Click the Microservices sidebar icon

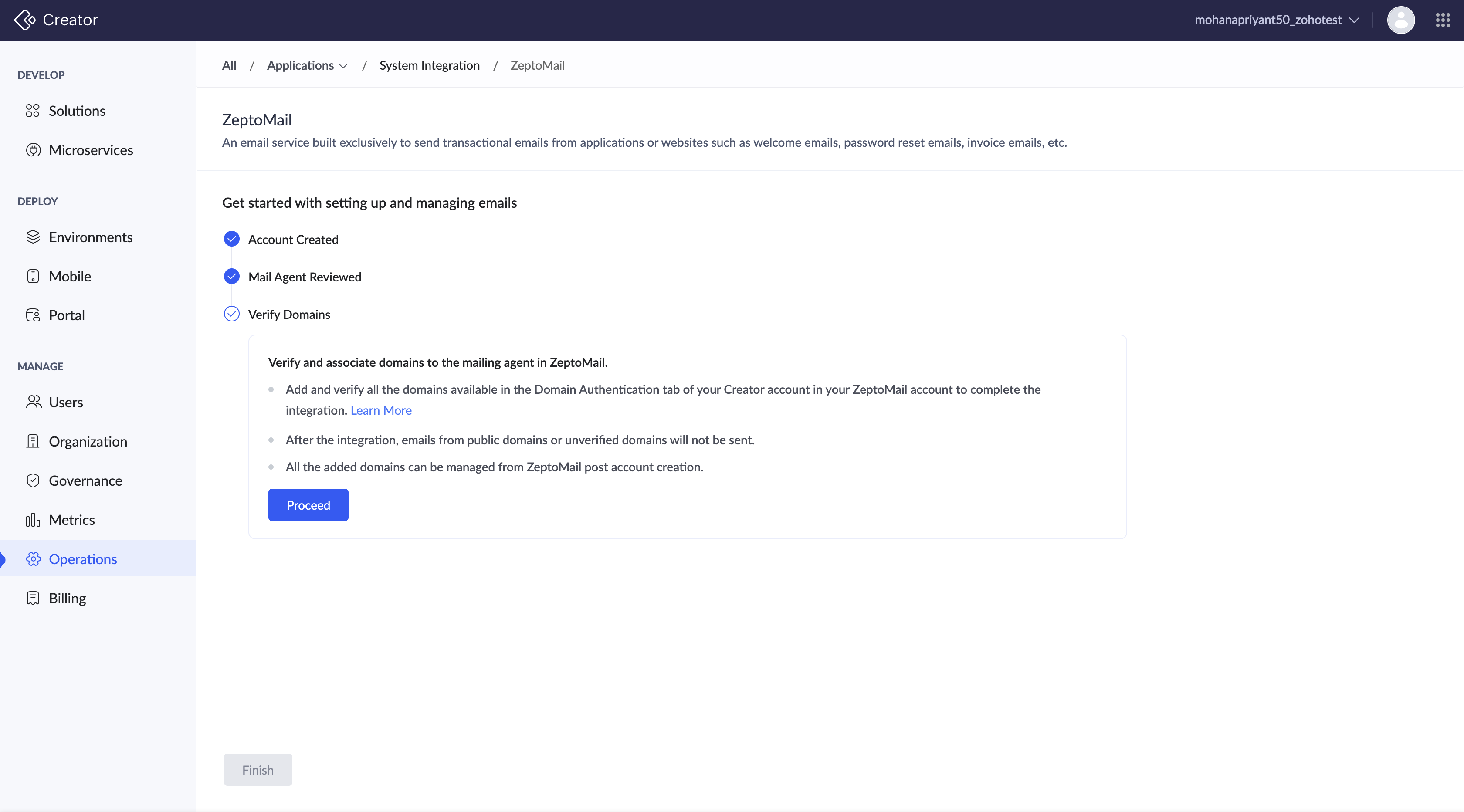click(33, 150)
